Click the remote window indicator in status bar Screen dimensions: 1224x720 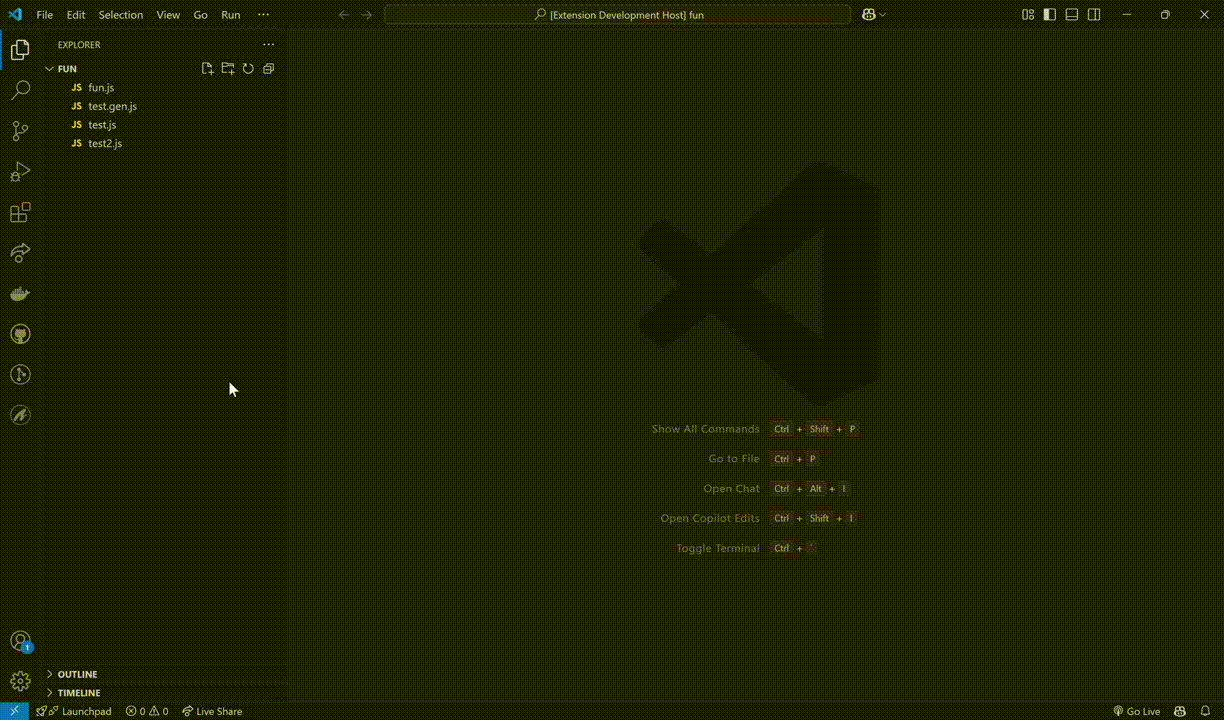click(14, 711)
